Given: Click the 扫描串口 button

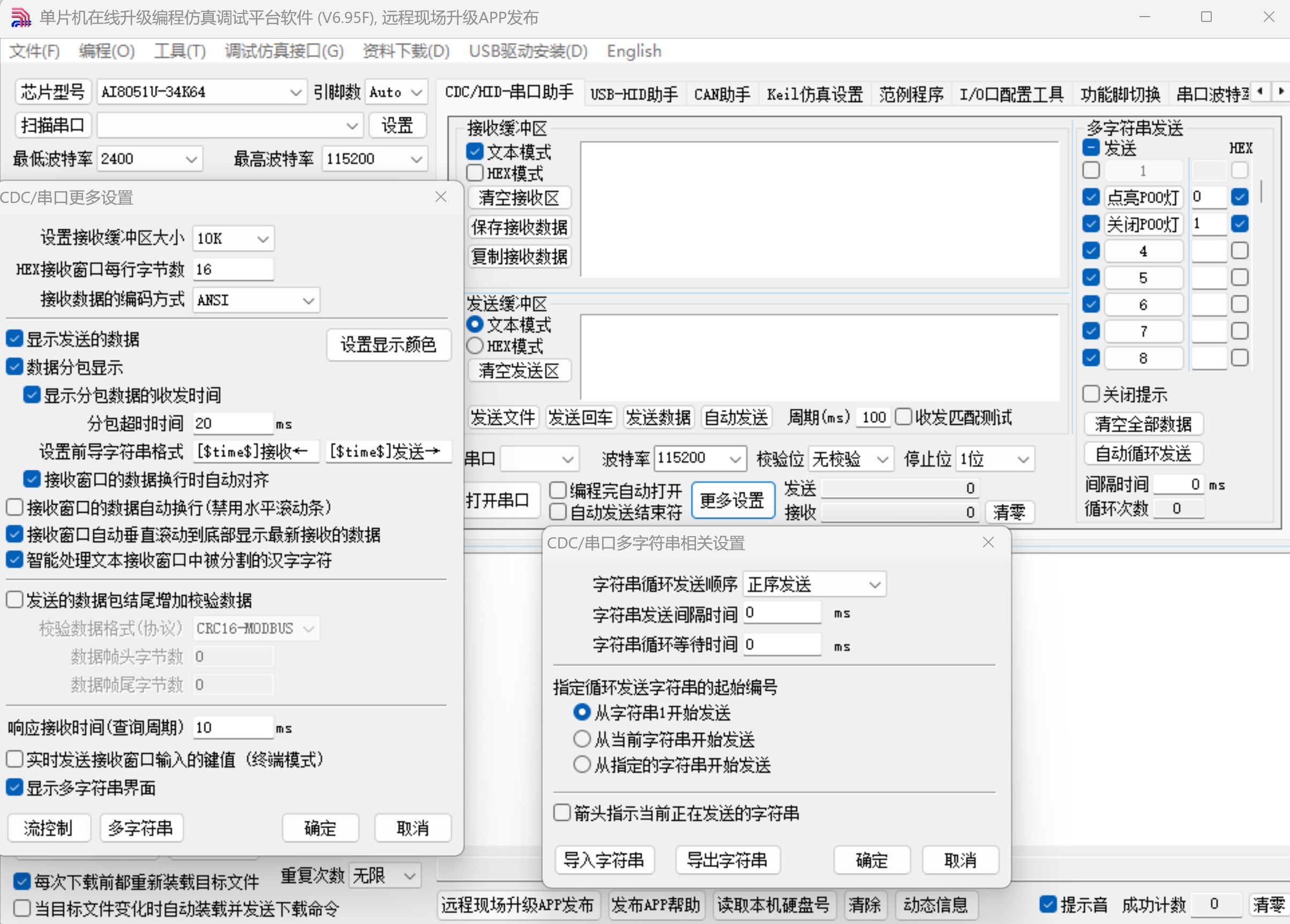Looking at the screenshot, I should coord(53,125).
